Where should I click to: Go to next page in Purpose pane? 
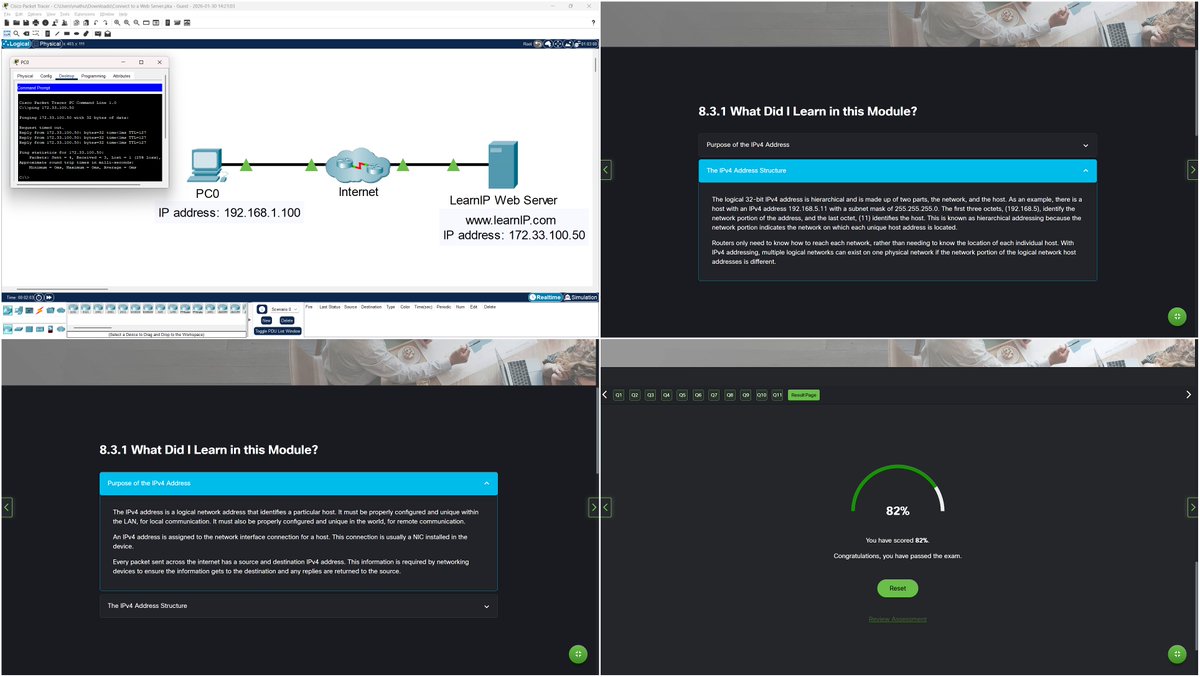point(593,508)
